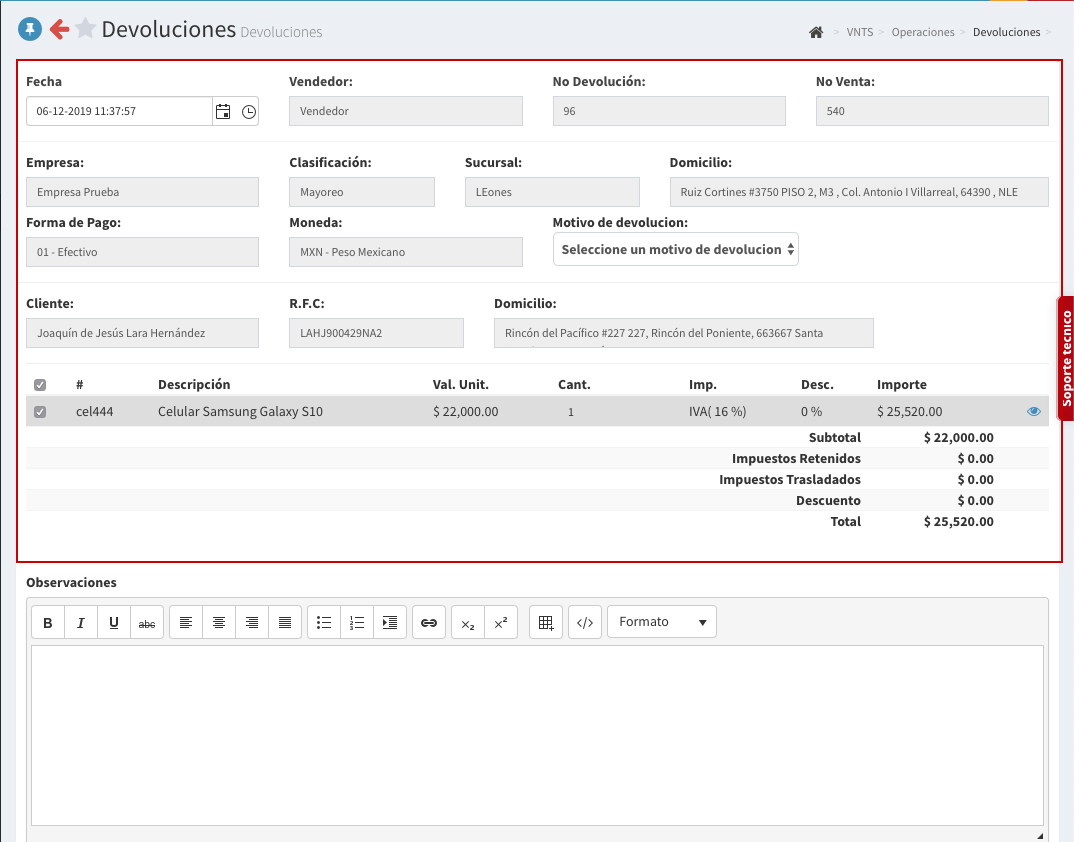The height and width of the screenshot is (842, 1074).
Task: Uncheck the cel444 row checkbox
Action: point(40,412)
